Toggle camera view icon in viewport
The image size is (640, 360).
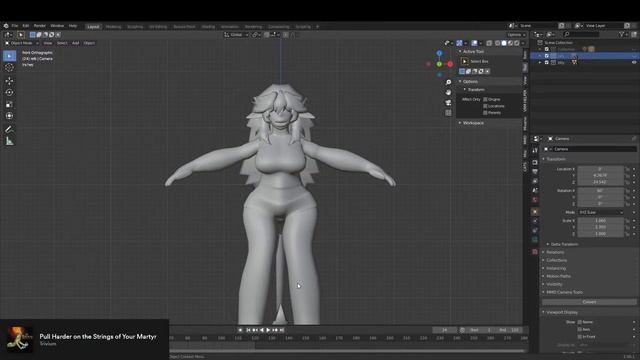448,103
